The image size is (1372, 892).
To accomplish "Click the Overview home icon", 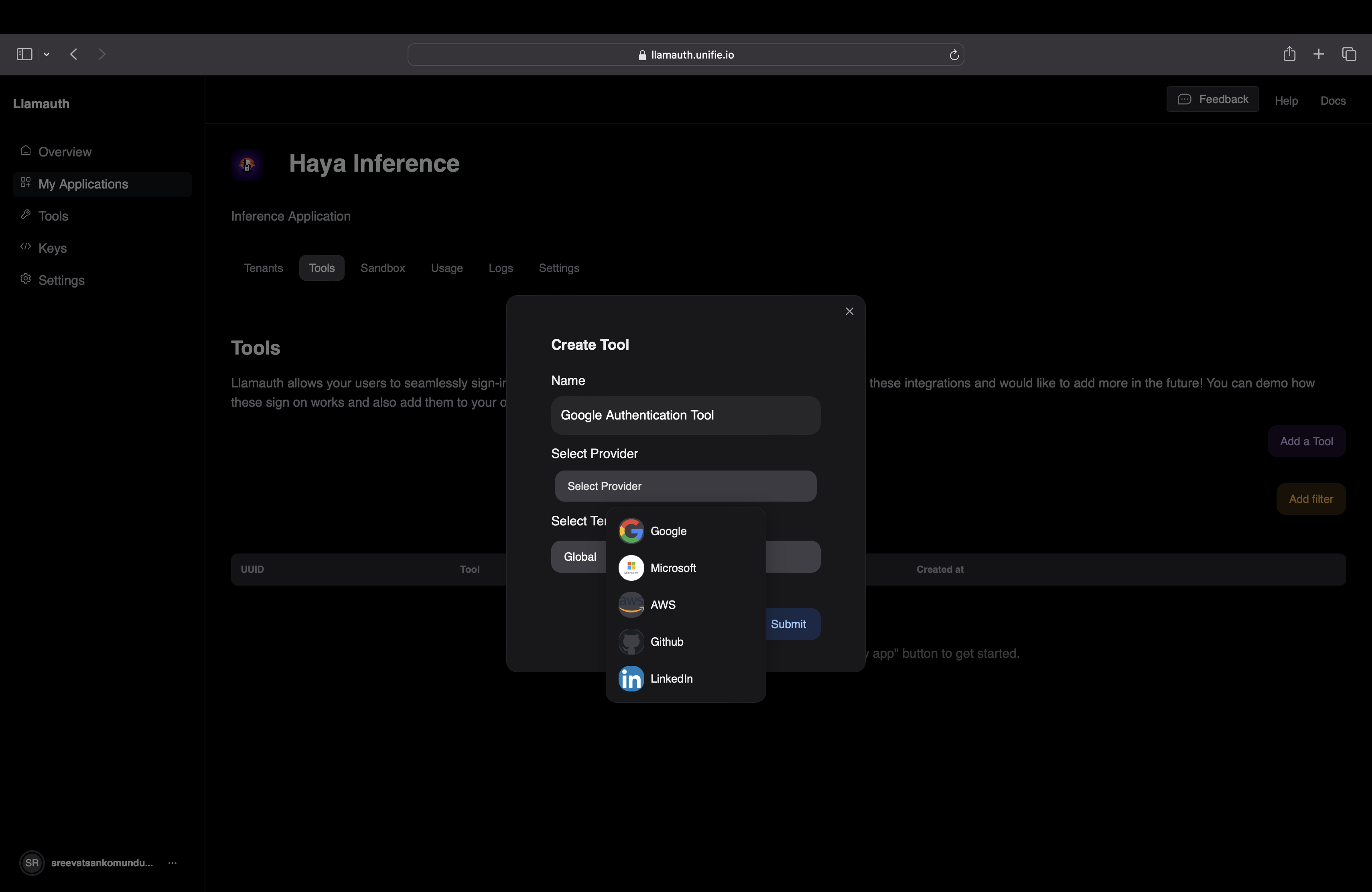I will coord(25,150).
